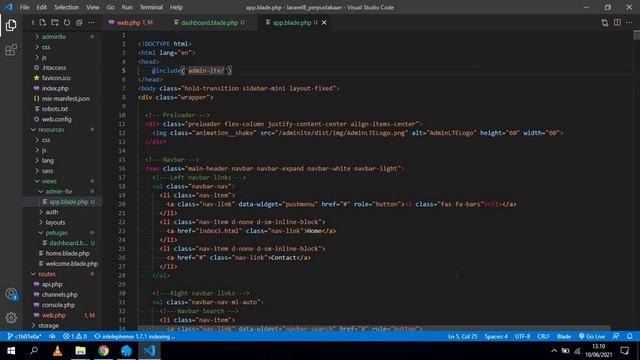Change encoding via UTF-8 indicator
The width and height of the screenshot is (640, 360).
tap(522, 336)
